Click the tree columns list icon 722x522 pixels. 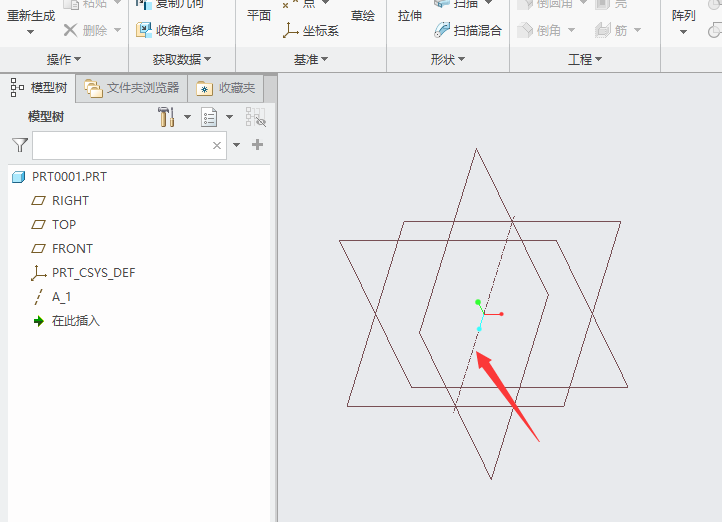209,117
